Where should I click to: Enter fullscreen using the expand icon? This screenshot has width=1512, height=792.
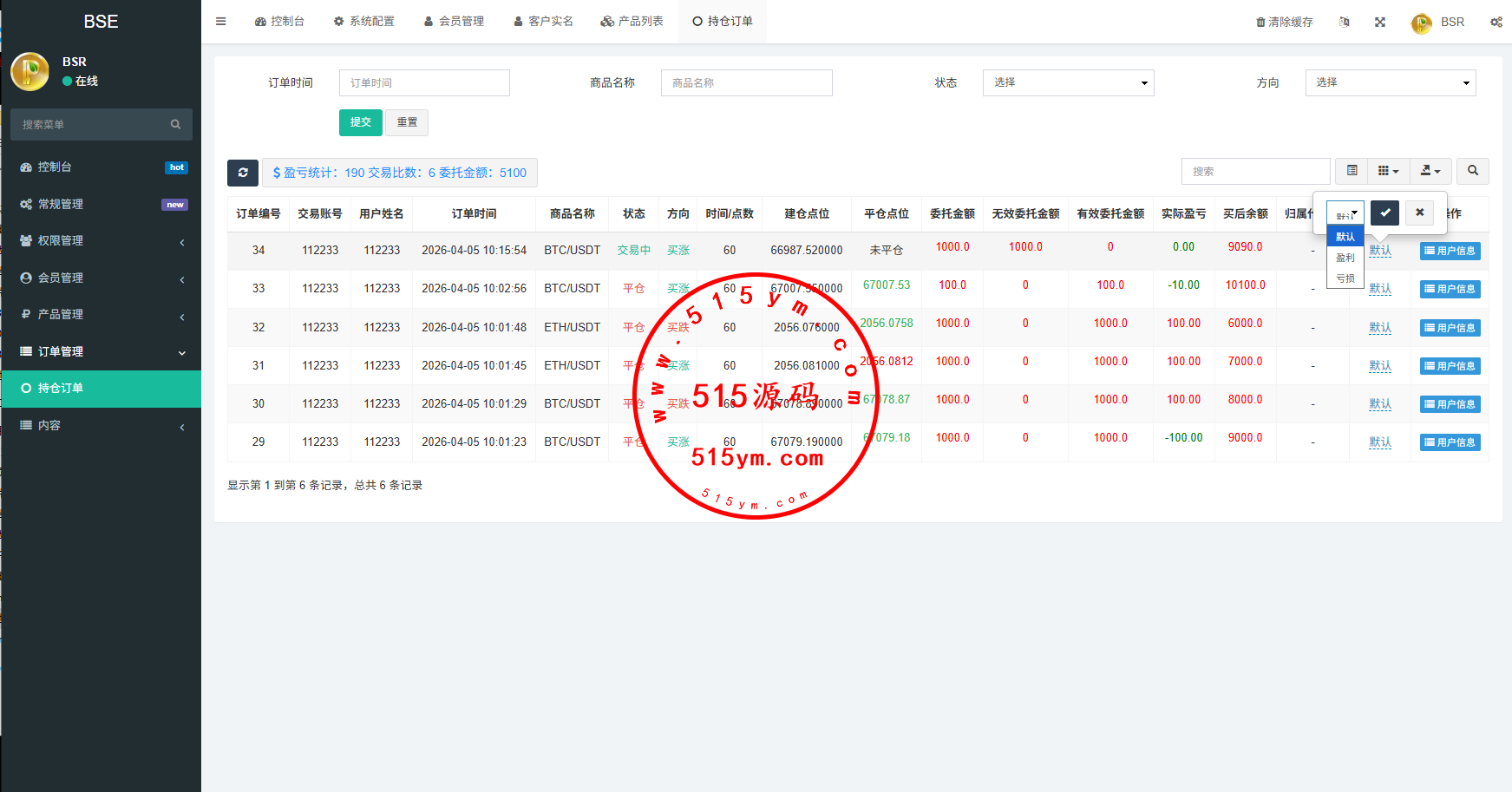(x=1379, y=23)
